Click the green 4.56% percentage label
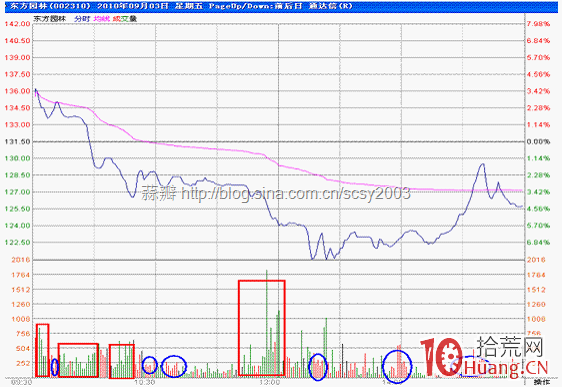 click(x=538, y=209)
